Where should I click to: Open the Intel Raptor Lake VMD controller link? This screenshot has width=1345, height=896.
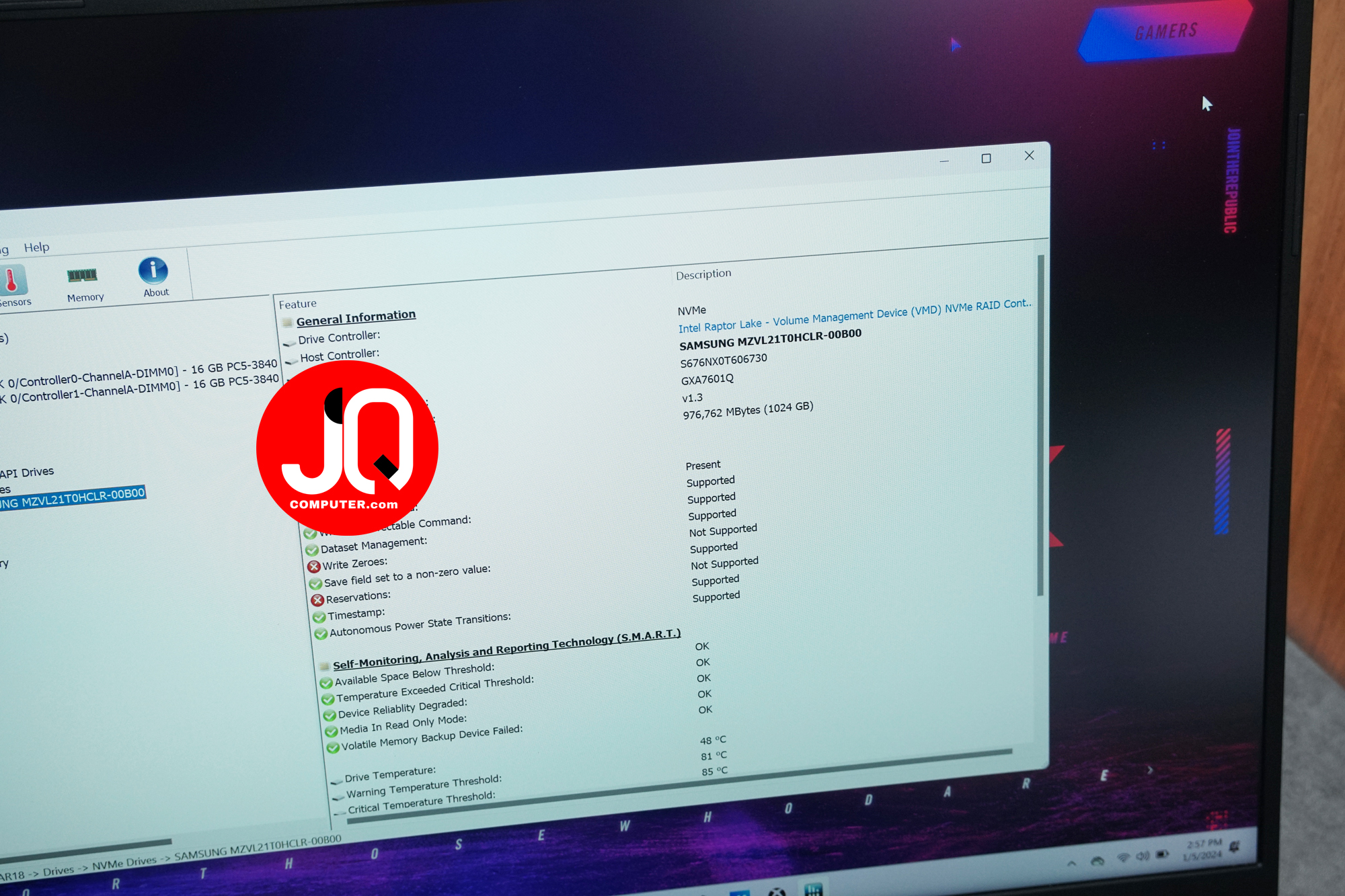[x=854, y=315]
